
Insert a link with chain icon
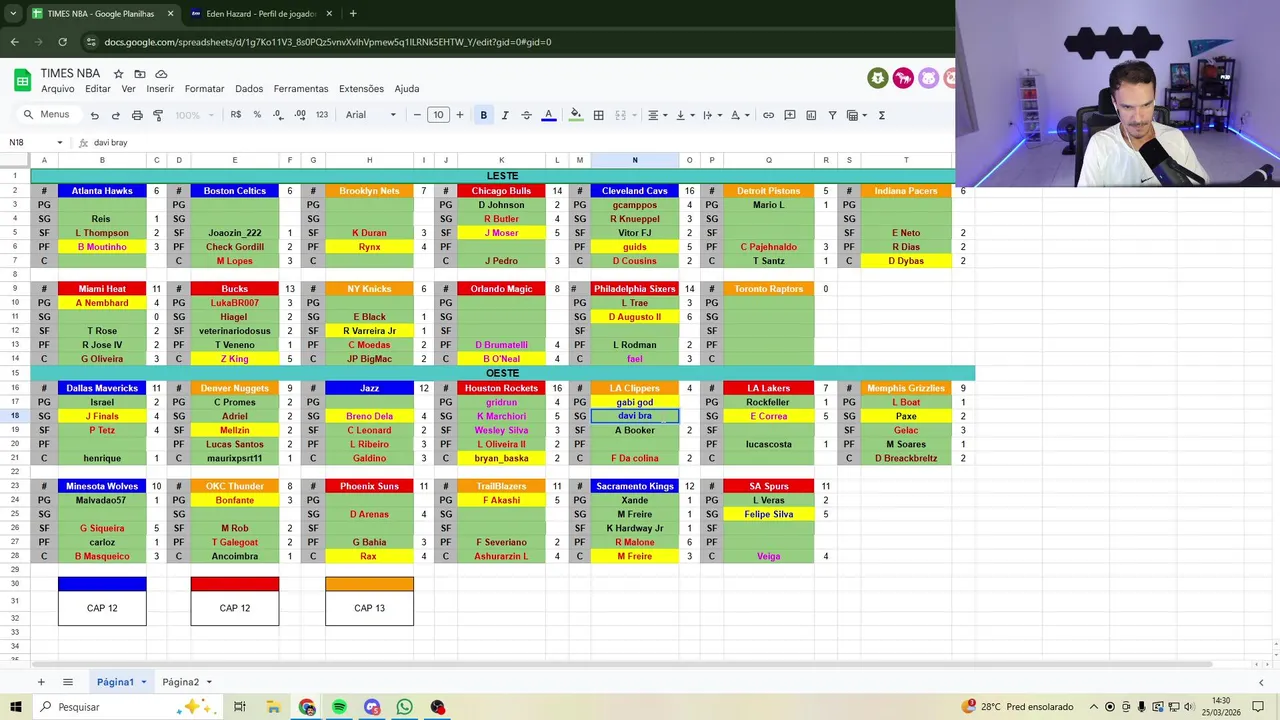coord(768,115)
